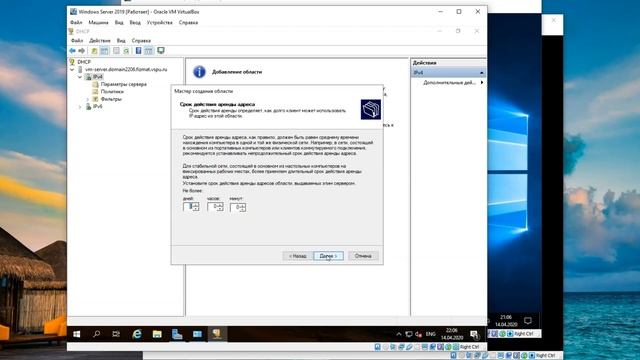The width and height of the screenshot is (640, 360).
Task: Select the vm-server.domain2206 server node
Action: pyautogui.click(x=126, y=69)
